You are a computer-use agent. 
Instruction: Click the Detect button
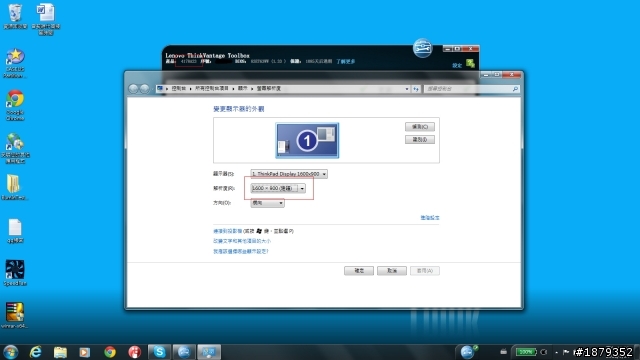coord(420,127)
